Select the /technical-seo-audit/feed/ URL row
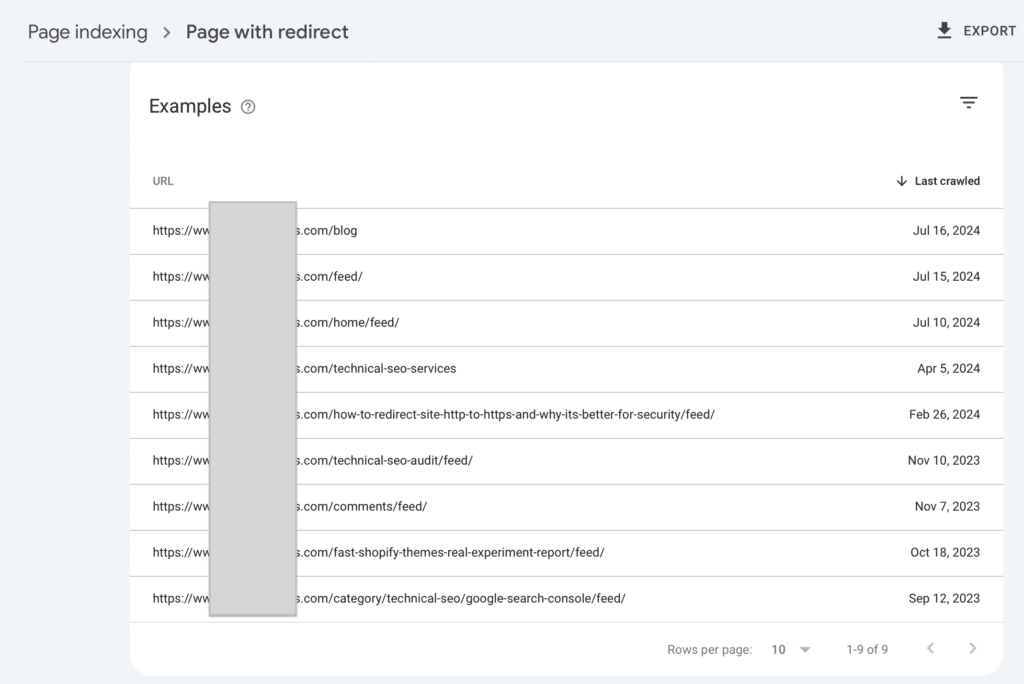This screenshot has width=1024, height=684. pos(566,461)
